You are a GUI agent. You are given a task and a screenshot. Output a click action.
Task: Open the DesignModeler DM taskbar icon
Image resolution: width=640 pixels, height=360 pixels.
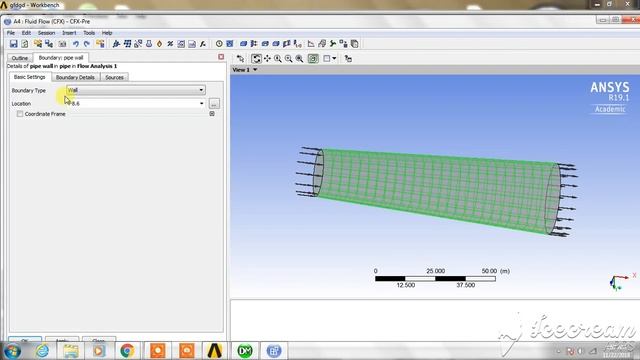245,351
